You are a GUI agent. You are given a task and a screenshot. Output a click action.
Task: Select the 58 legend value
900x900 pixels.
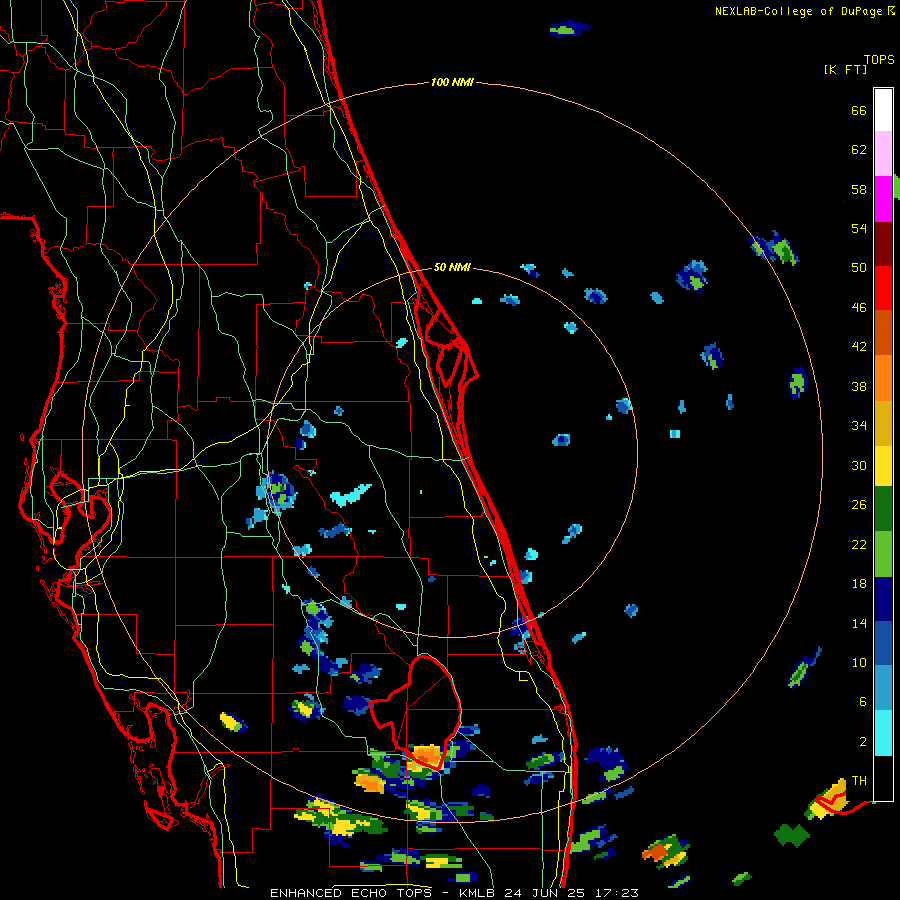pyautogui.click(x=859, y=189)
